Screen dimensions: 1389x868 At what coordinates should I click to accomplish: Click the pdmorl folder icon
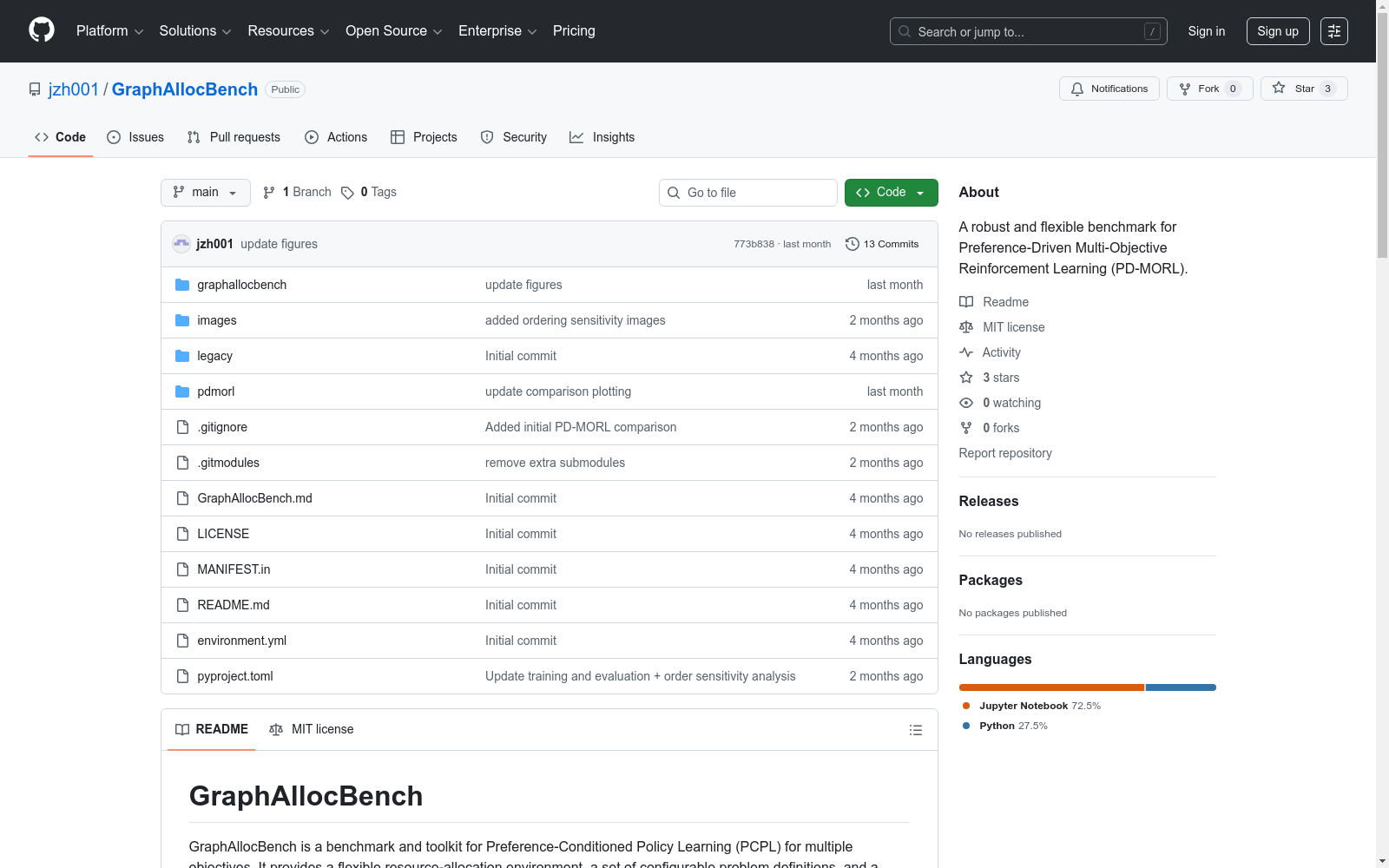click(182, 391)
